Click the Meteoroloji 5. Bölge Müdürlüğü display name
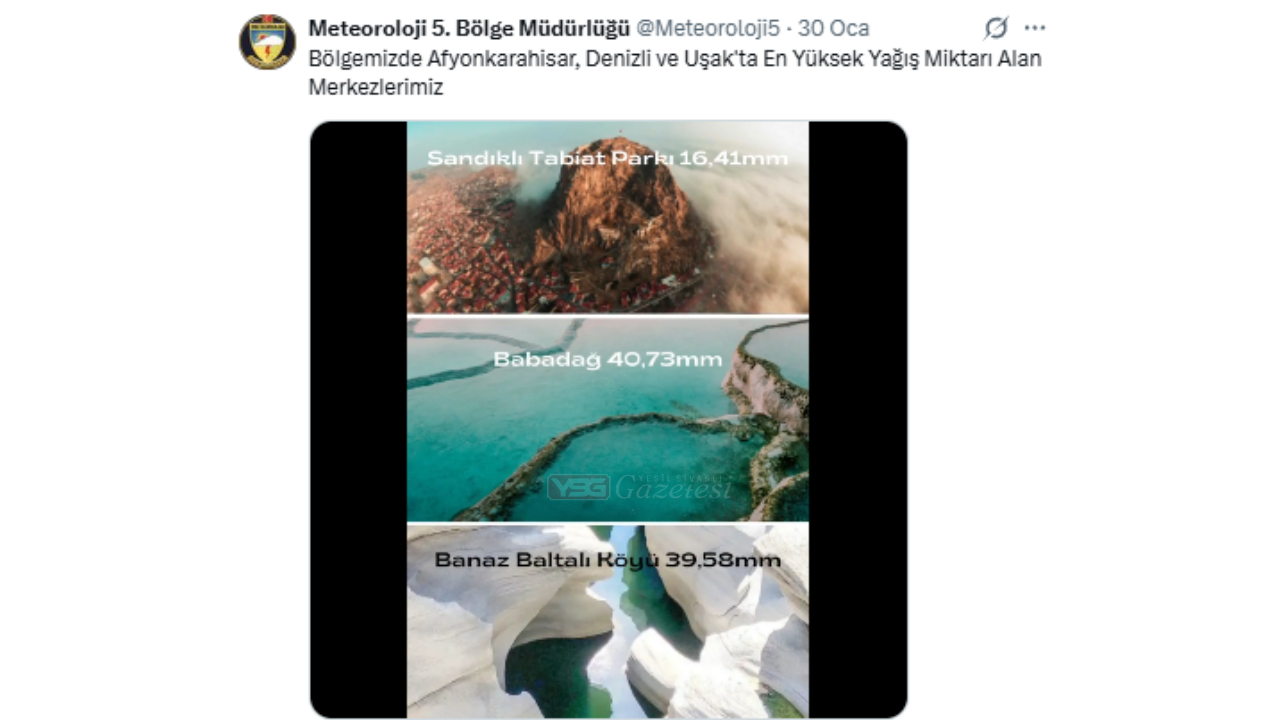Screen dimensions: 1280x720 coord(468,27)
